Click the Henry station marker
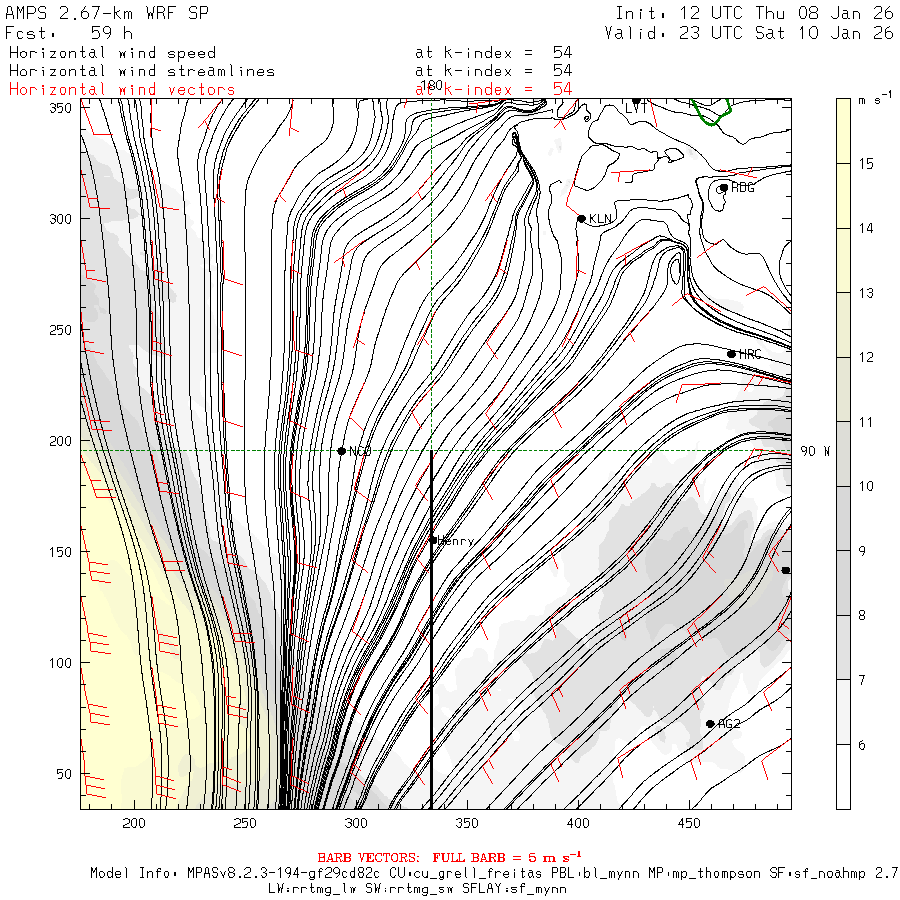 pyautogui.click(x=433, y=540)
